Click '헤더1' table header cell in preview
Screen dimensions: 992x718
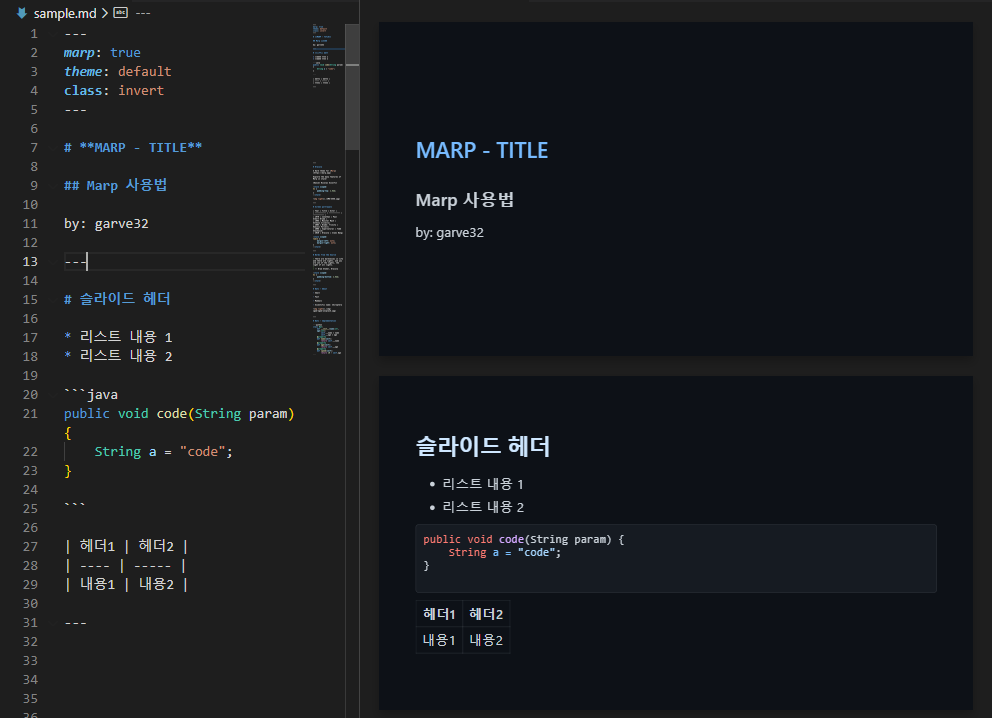(x=439, y=614)
